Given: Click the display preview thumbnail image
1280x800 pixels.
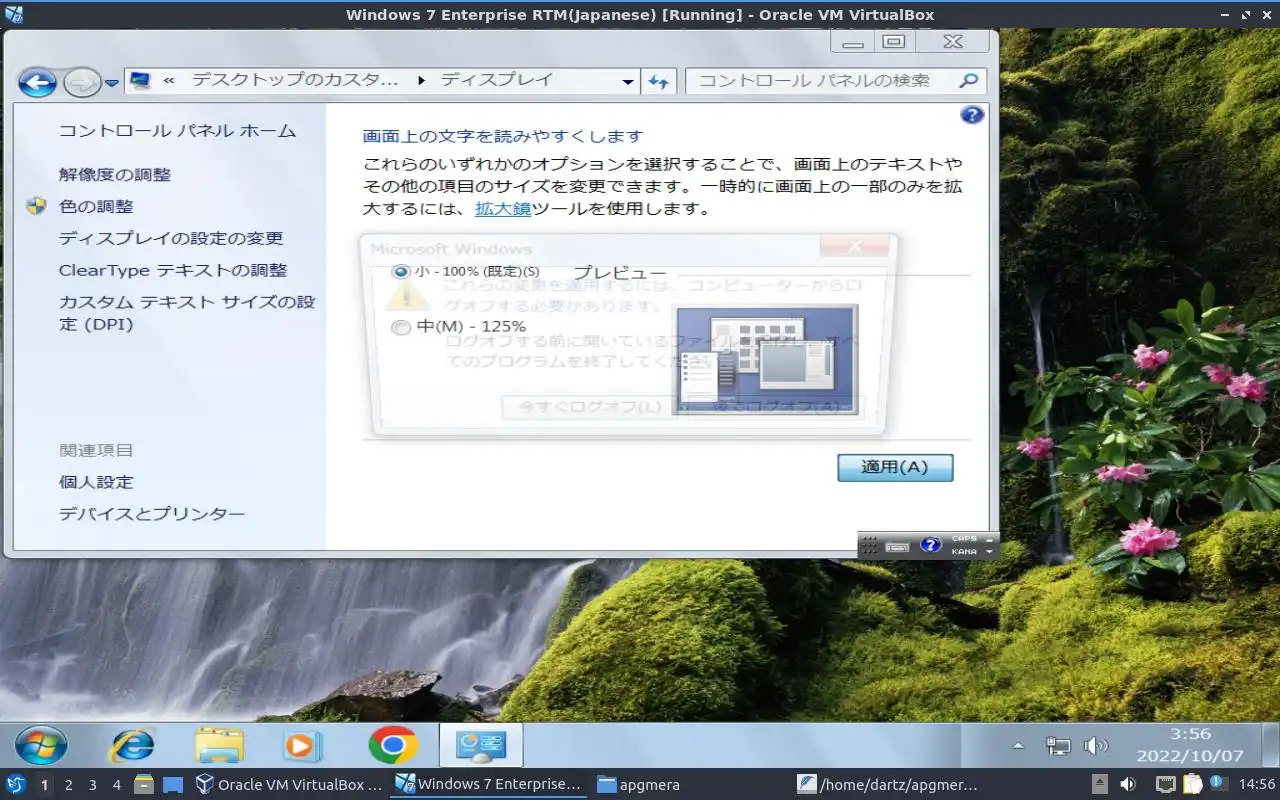Looking at the screenshot, I should [766, 359].
